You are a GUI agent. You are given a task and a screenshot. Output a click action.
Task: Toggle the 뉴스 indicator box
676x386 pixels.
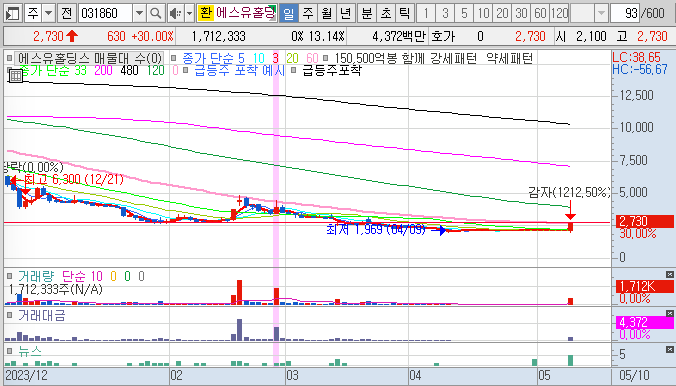(x=9, y=351)
